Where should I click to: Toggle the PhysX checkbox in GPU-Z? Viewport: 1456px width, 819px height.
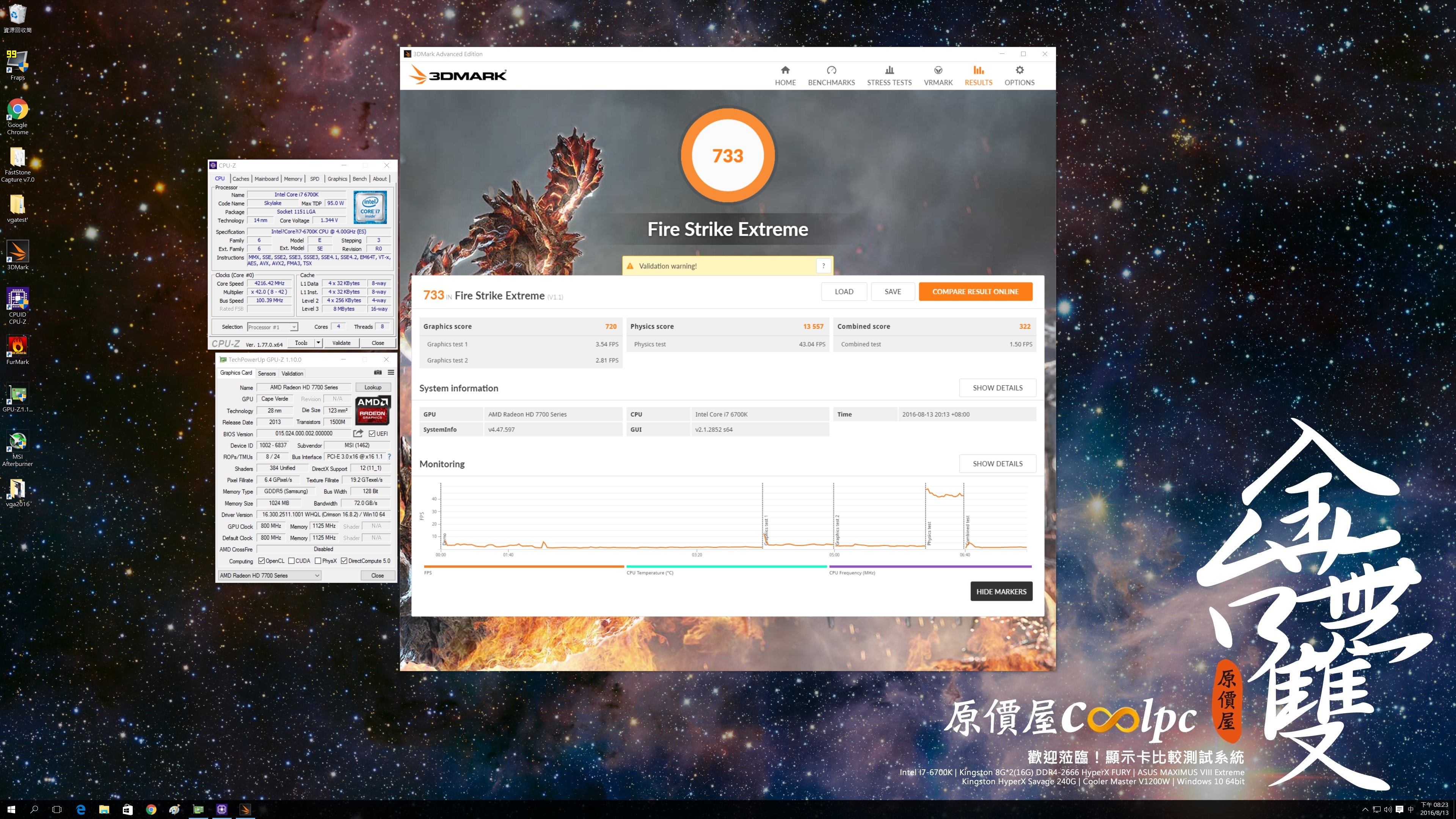point(318,561)
